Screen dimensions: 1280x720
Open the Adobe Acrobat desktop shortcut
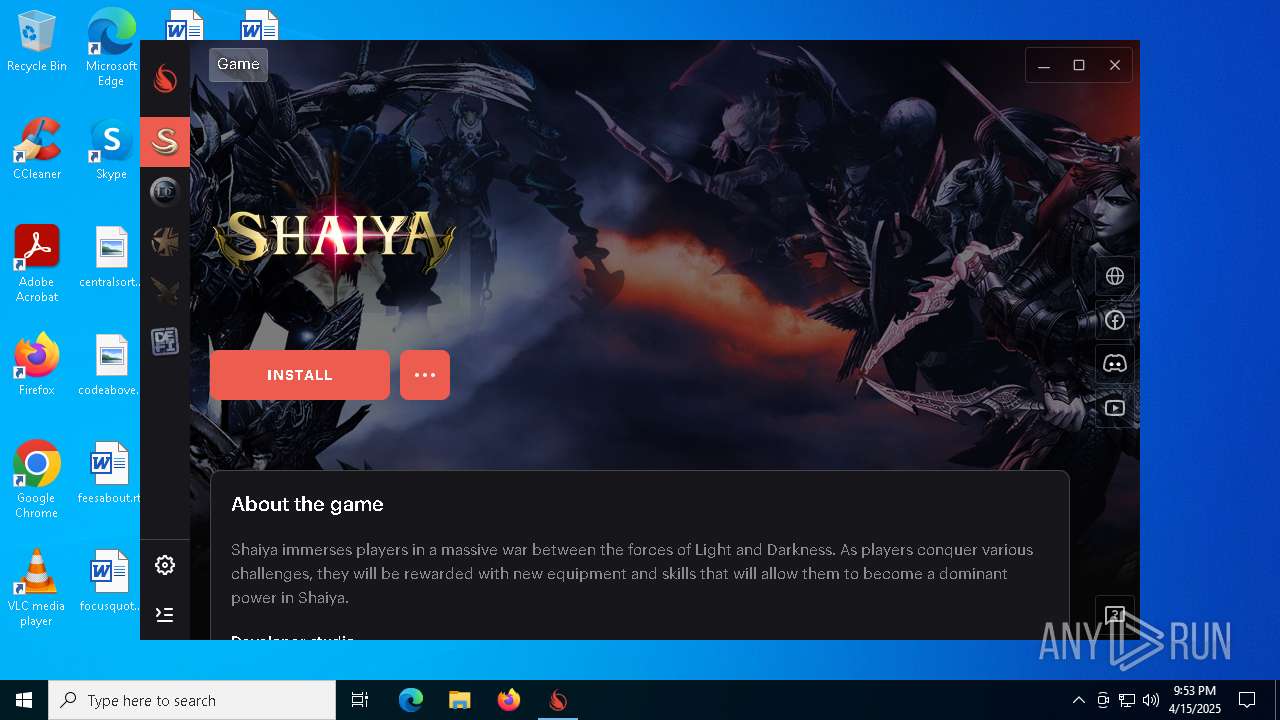click(x=37, y=263)
